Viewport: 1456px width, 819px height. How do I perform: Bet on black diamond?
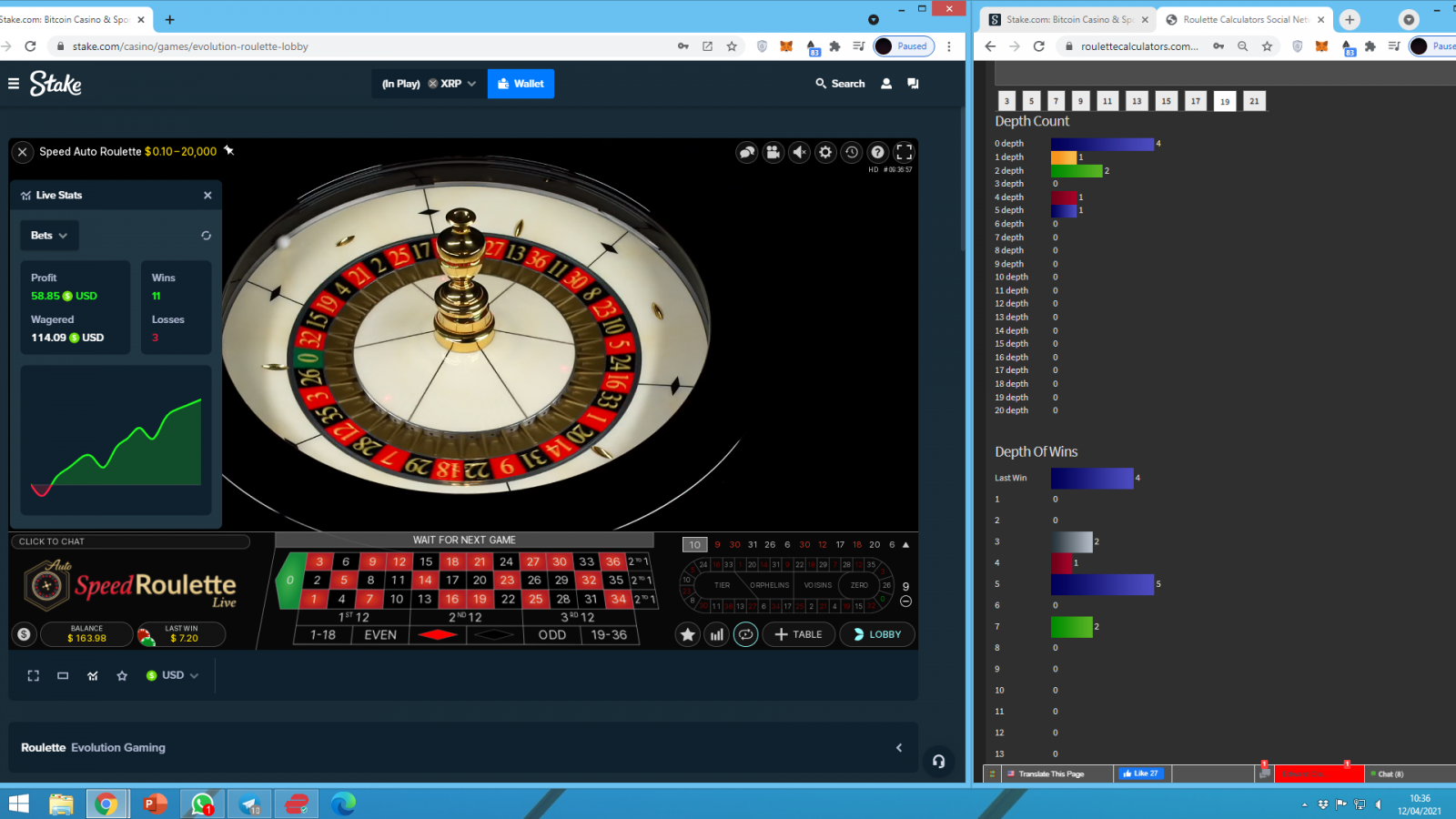point(494,634)
